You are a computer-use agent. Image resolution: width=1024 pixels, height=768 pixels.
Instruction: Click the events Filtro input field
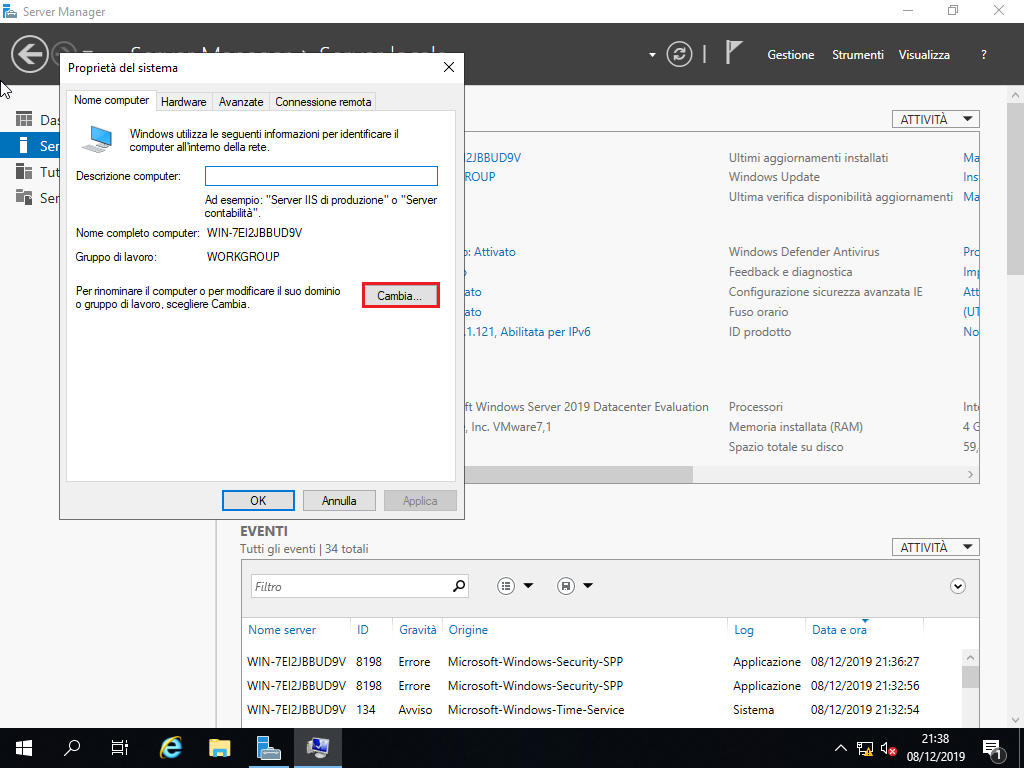pyautogui.click(x=350, y=586)
